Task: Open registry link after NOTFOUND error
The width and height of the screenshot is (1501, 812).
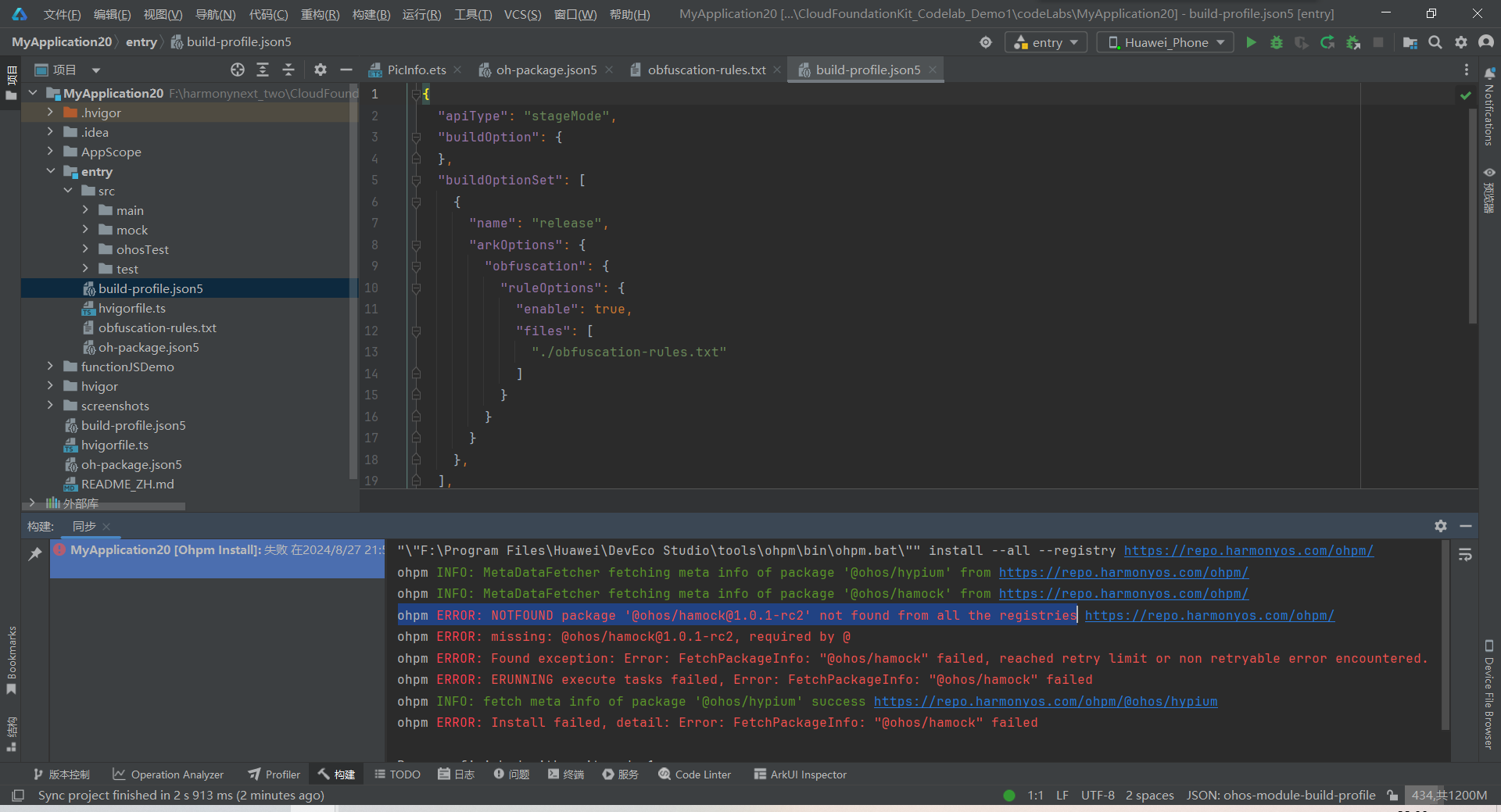Action: click(x=1209, y=615)
